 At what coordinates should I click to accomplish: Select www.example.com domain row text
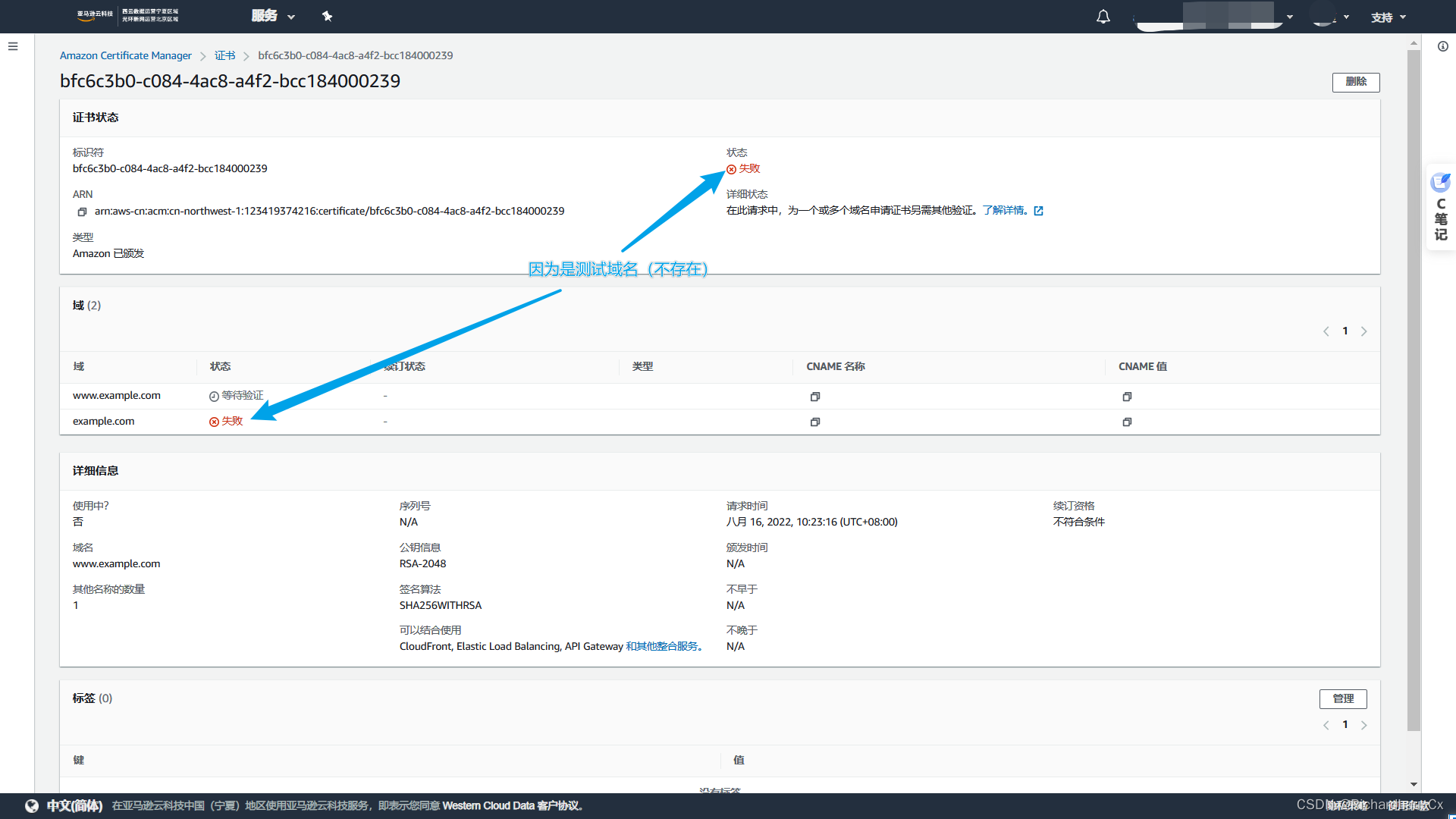pyautogui.click(x=117, y=395)
